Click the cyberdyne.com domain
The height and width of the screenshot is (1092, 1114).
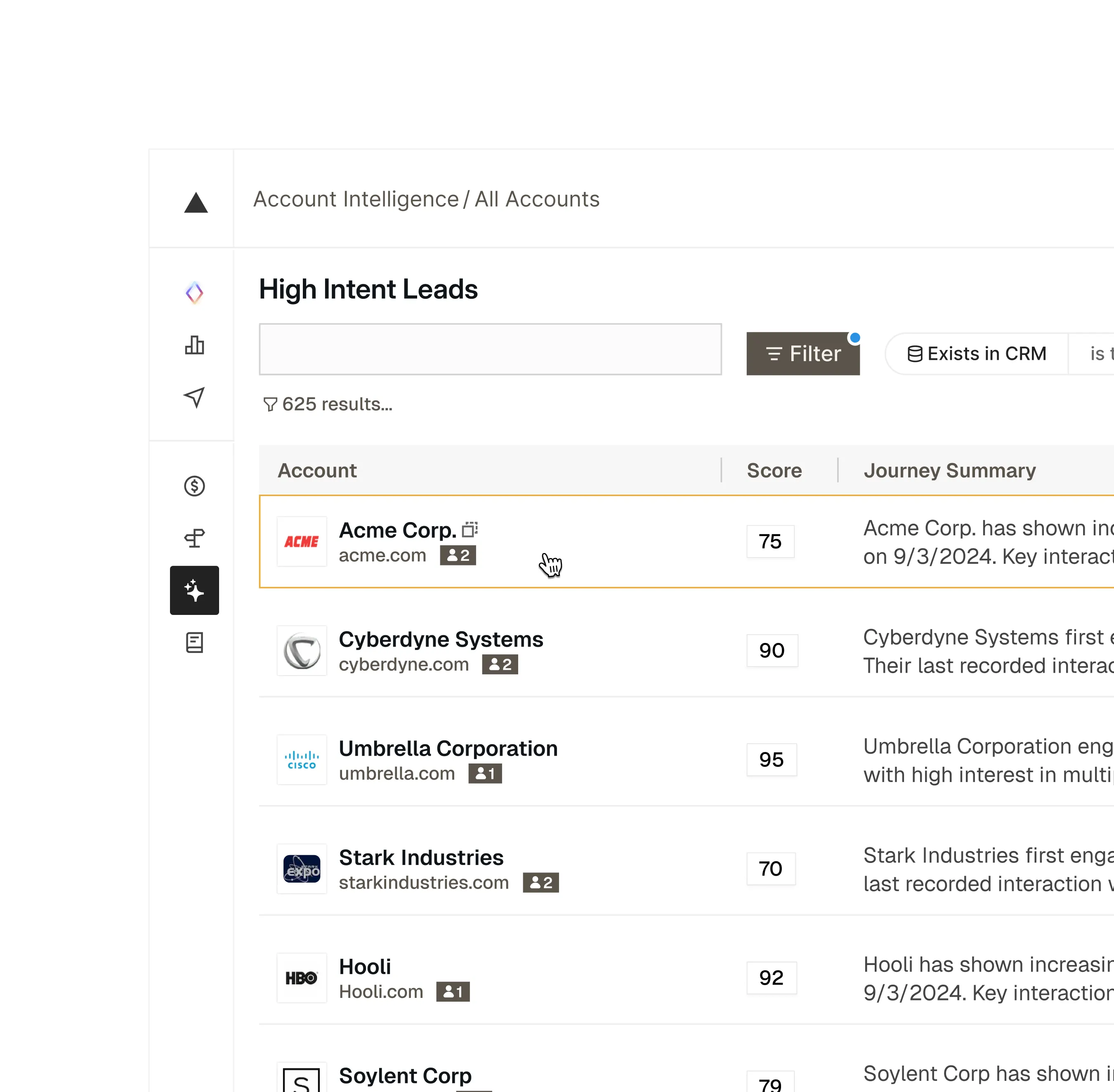click(404, 664)
